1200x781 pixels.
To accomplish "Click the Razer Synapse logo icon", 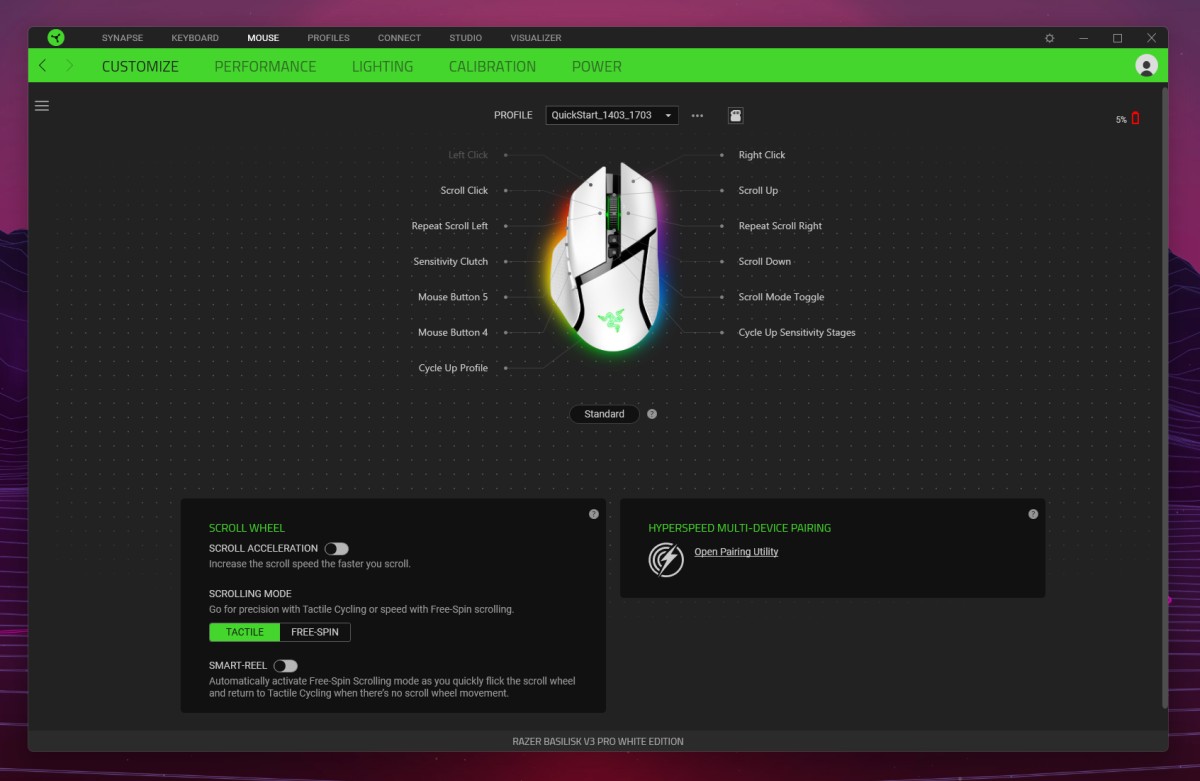I will coord(56,38).
